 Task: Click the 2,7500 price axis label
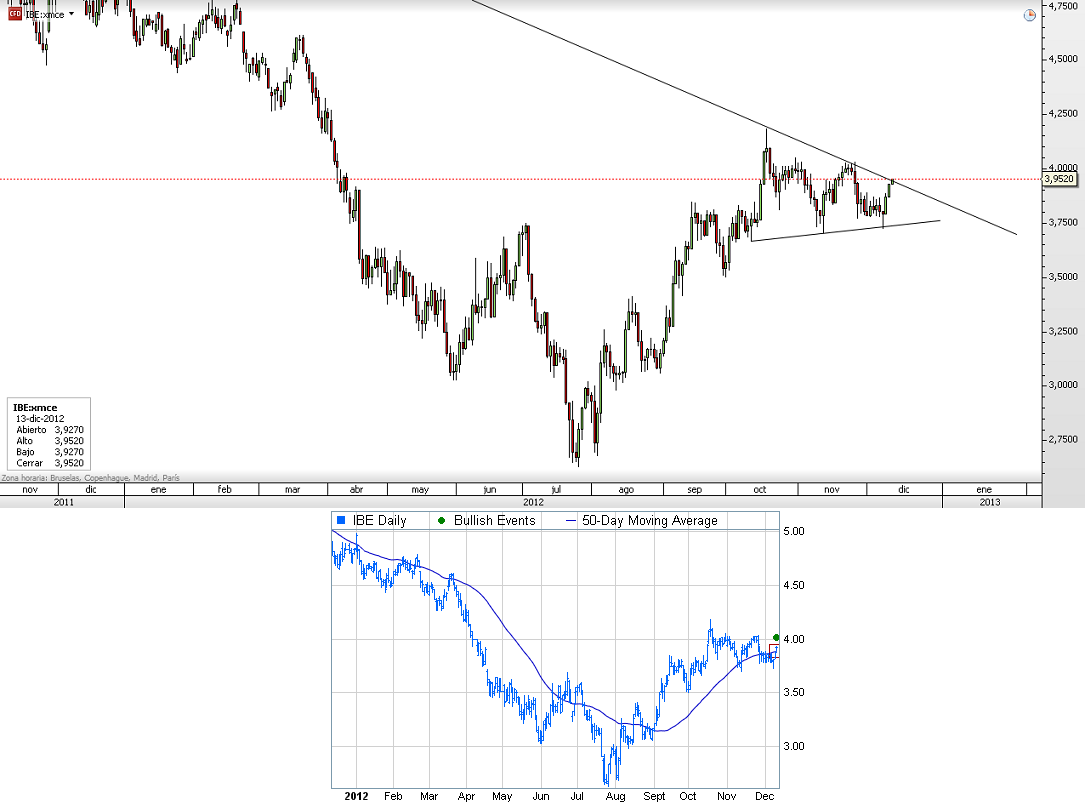click(x=1063, y=439)
